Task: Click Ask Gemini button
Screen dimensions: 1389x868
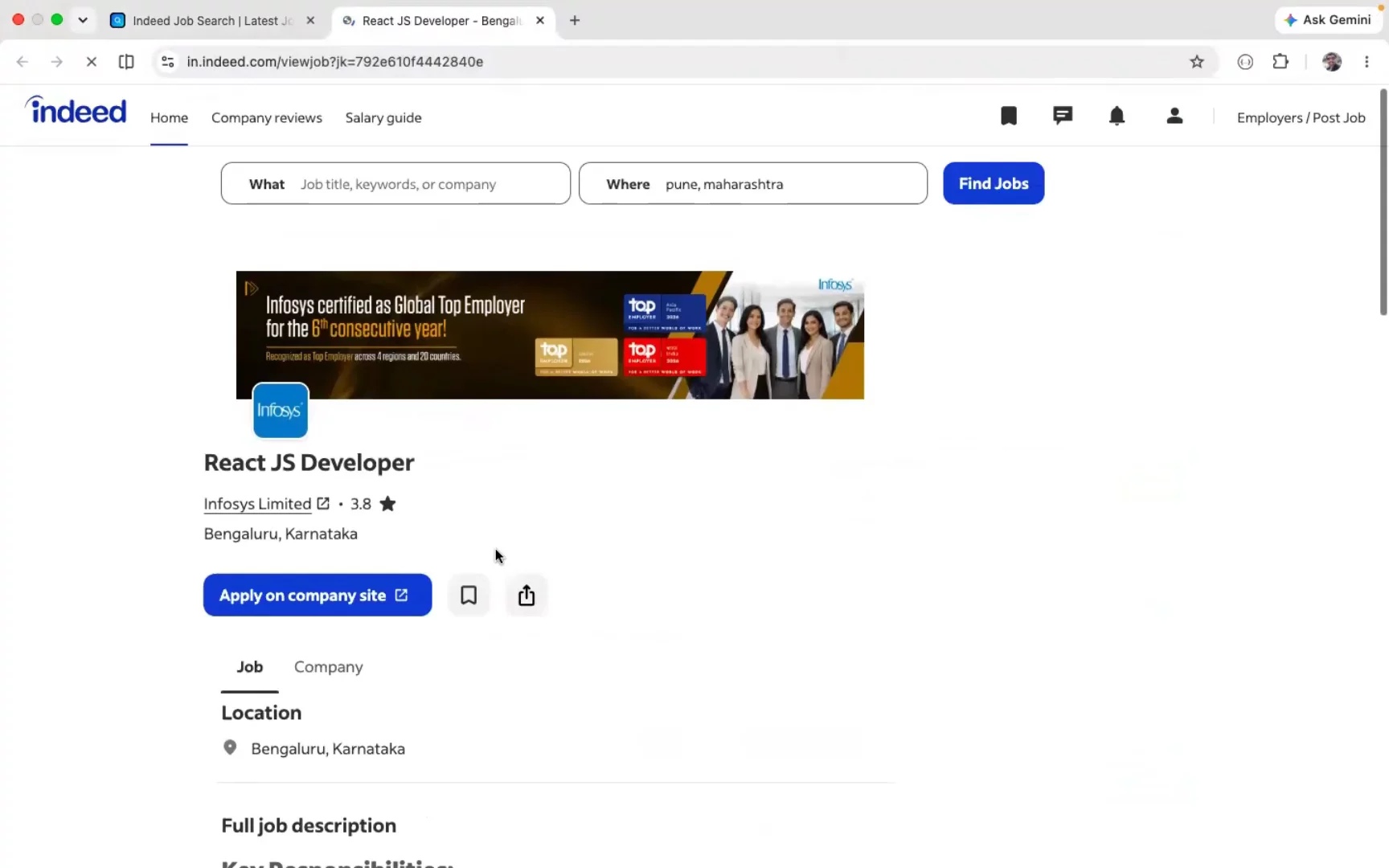Action: 1327,20
